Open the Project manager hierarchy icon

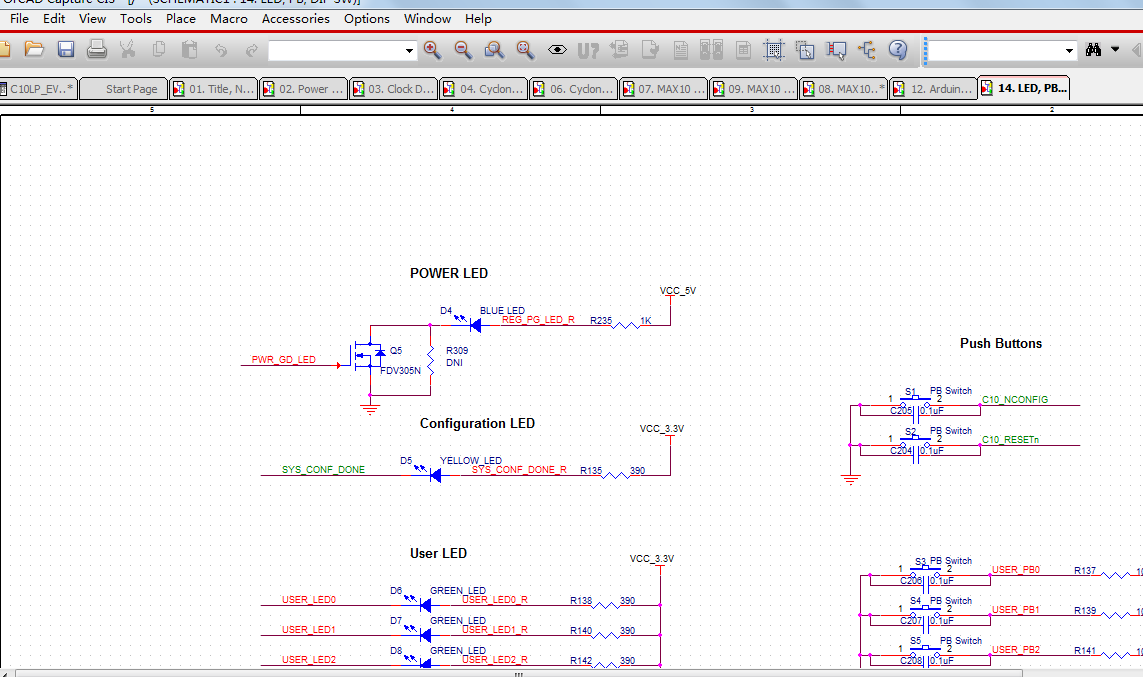867,50
